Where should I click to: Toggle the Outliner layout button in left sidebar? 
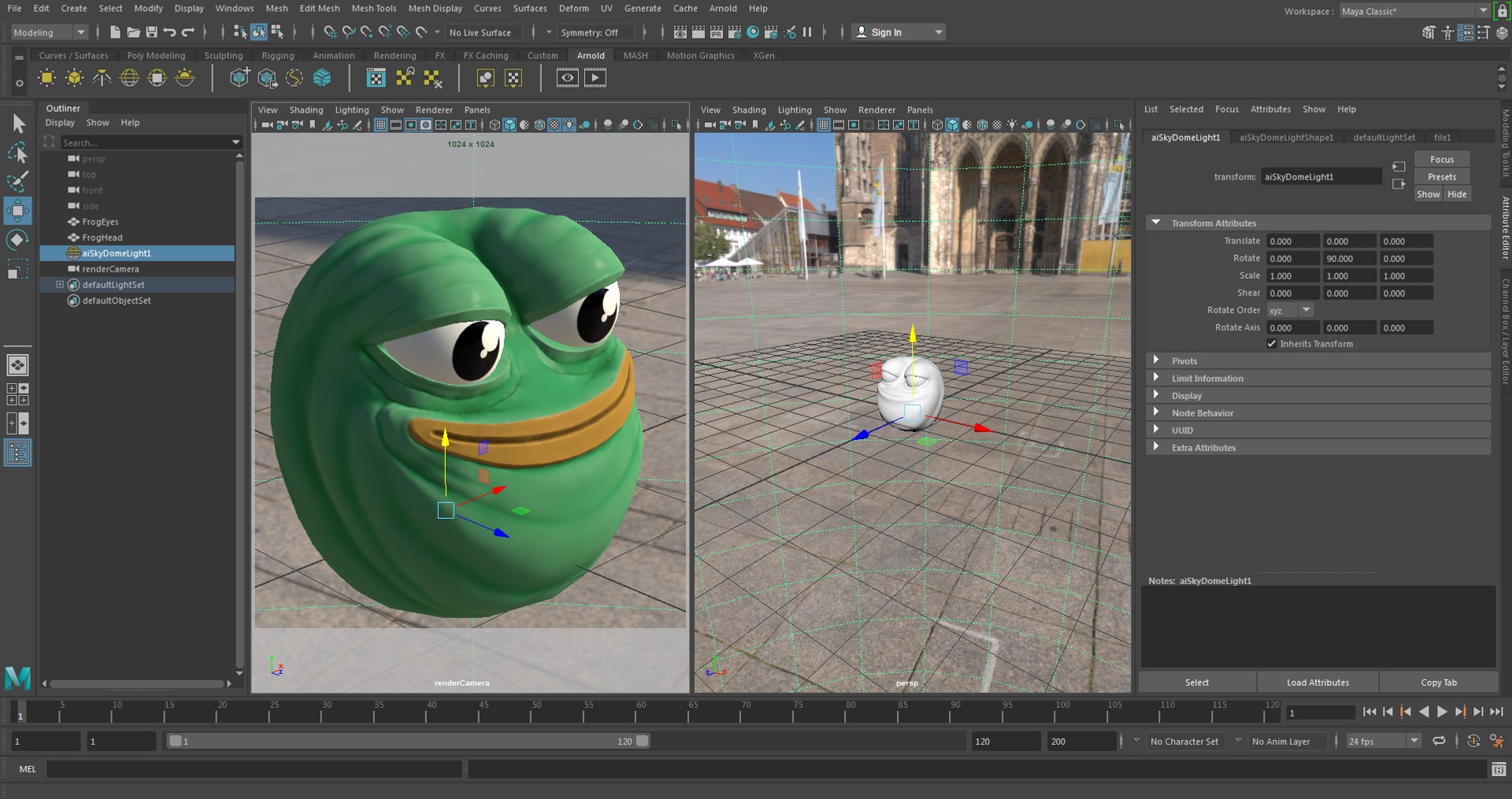(x=18, y=453)
